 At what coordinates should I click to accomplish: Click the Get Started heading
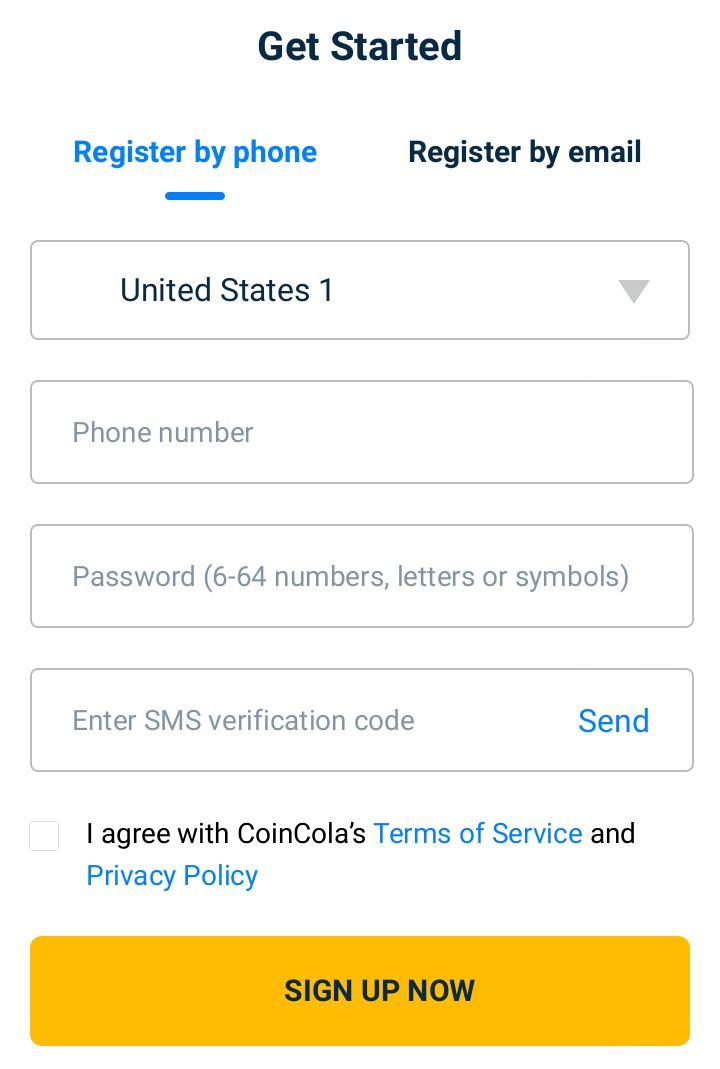[360, 46]
